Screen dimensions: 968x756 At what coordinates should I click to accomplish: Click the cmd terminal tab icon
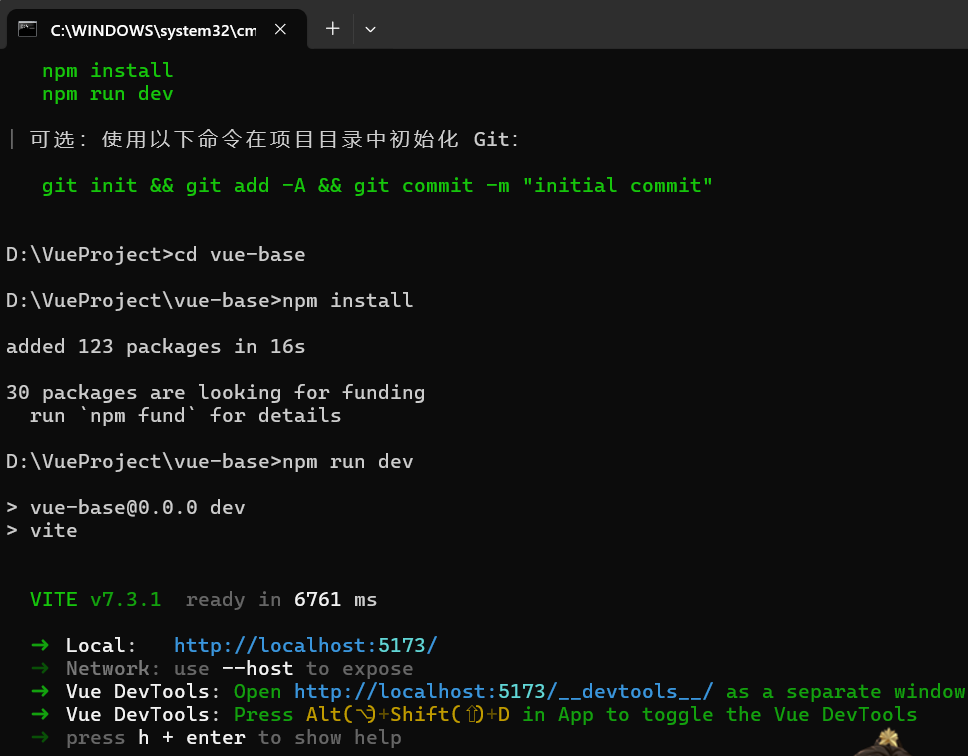(27, 29)
